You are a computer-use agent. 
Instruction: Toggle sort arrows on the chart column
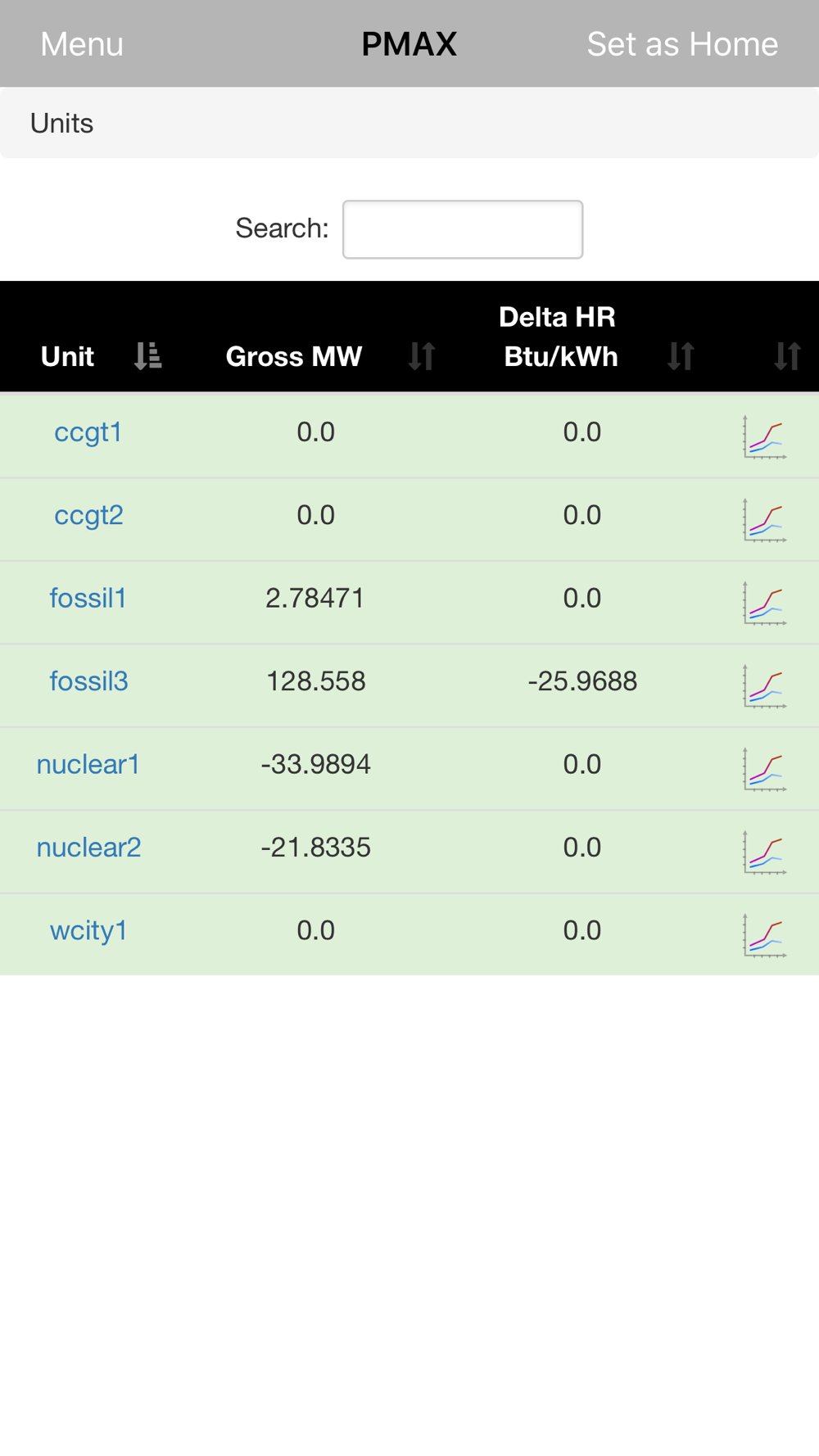click(x=787, y=356)
